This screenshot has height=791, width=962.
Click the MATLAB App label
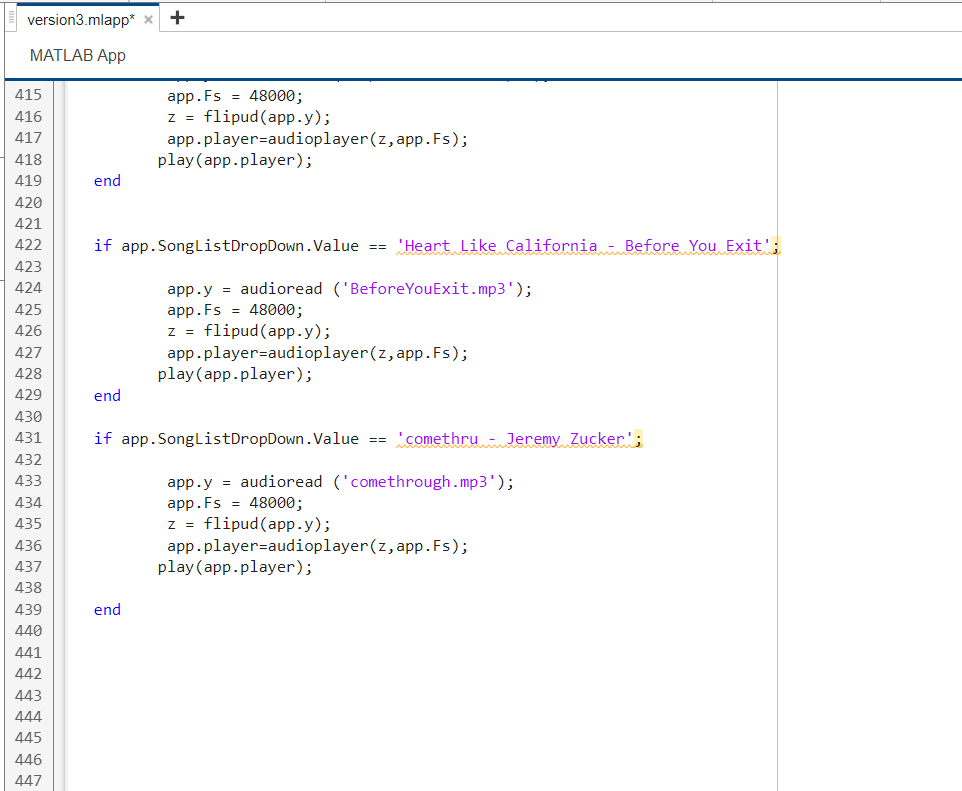(77, 55)
